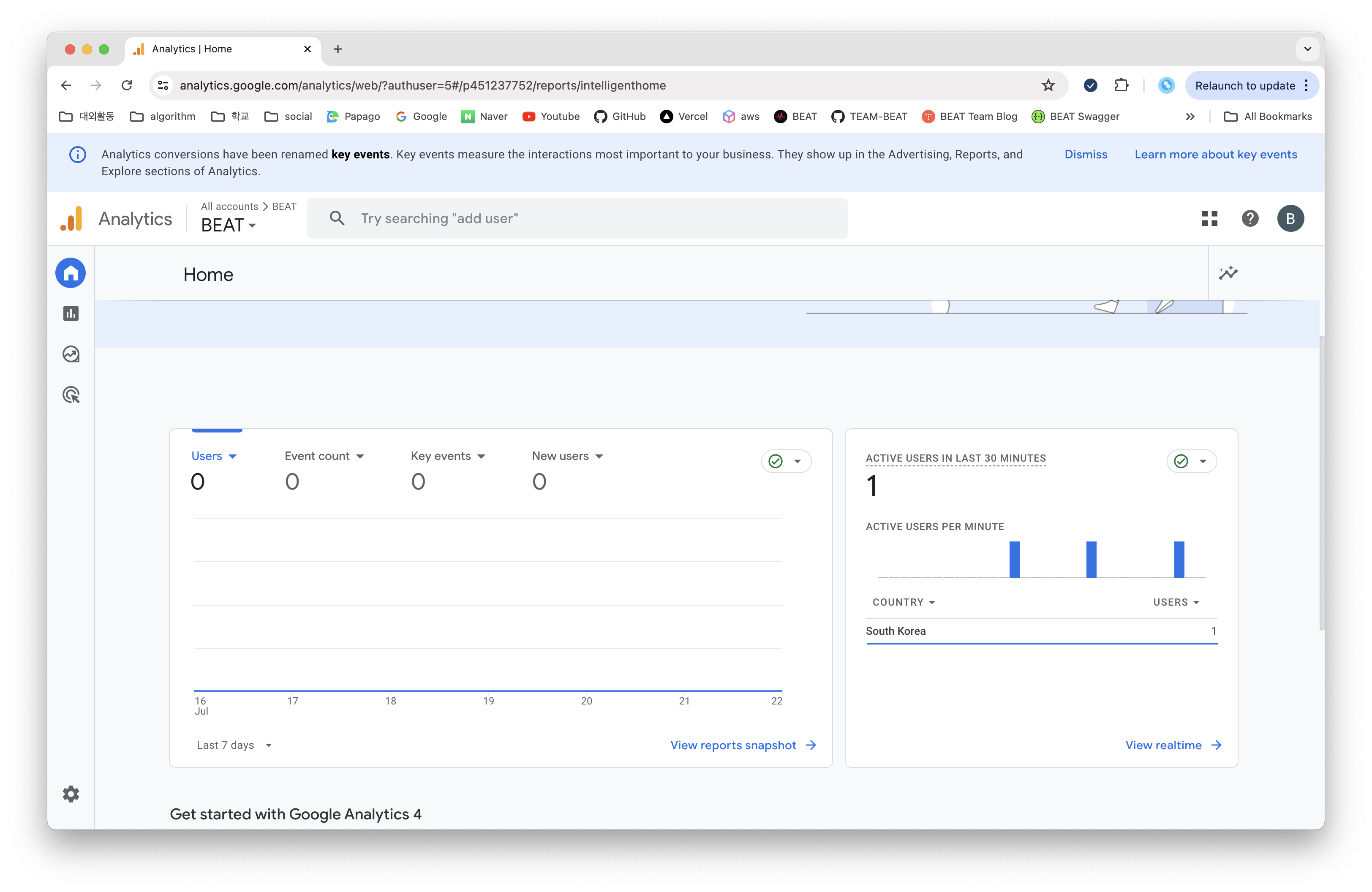1372x892 pixels.
Task: Select the Users metric tab
Action: (213, 456)
